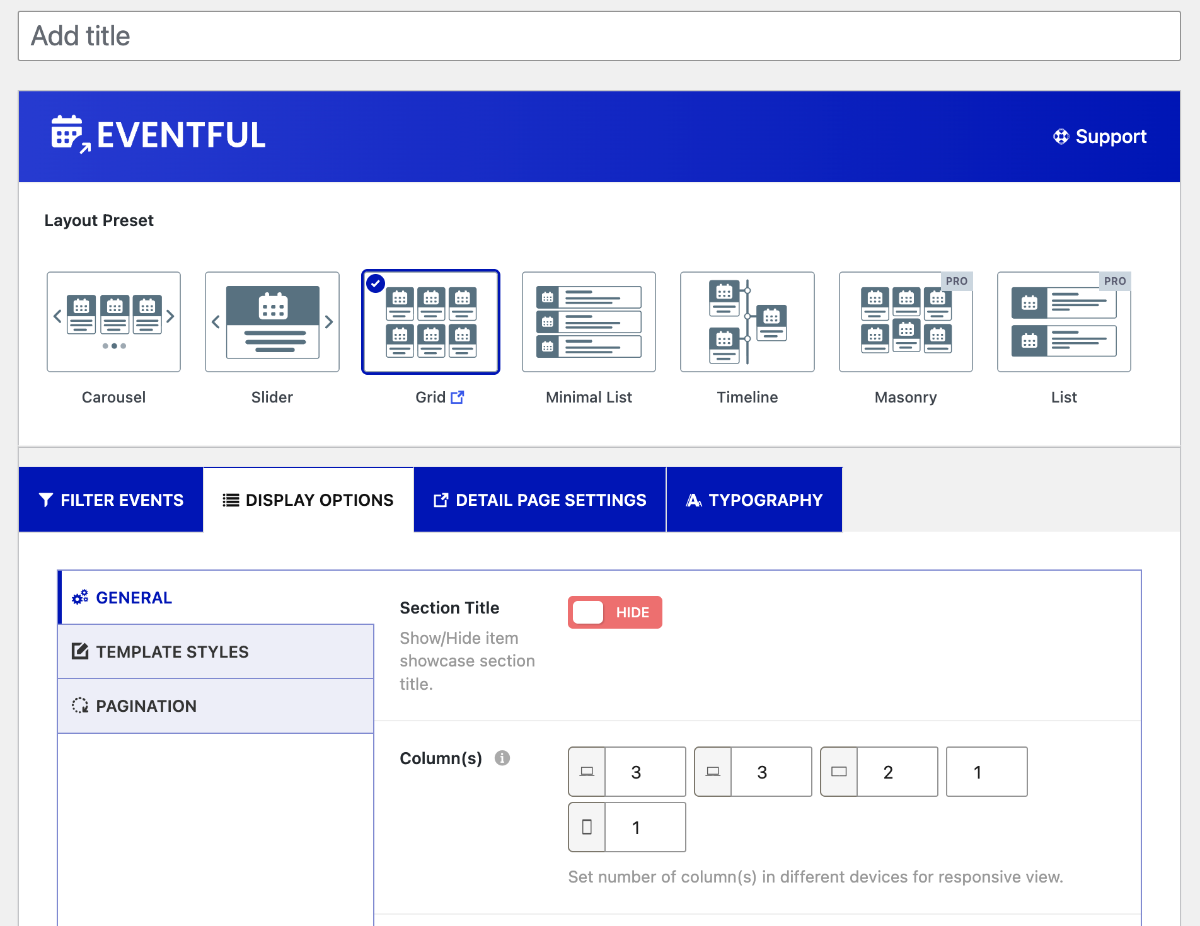Click the Add title input field
Image resolution: width=1200 pixels, height=926 pixels.
click(x=600, y=36)
